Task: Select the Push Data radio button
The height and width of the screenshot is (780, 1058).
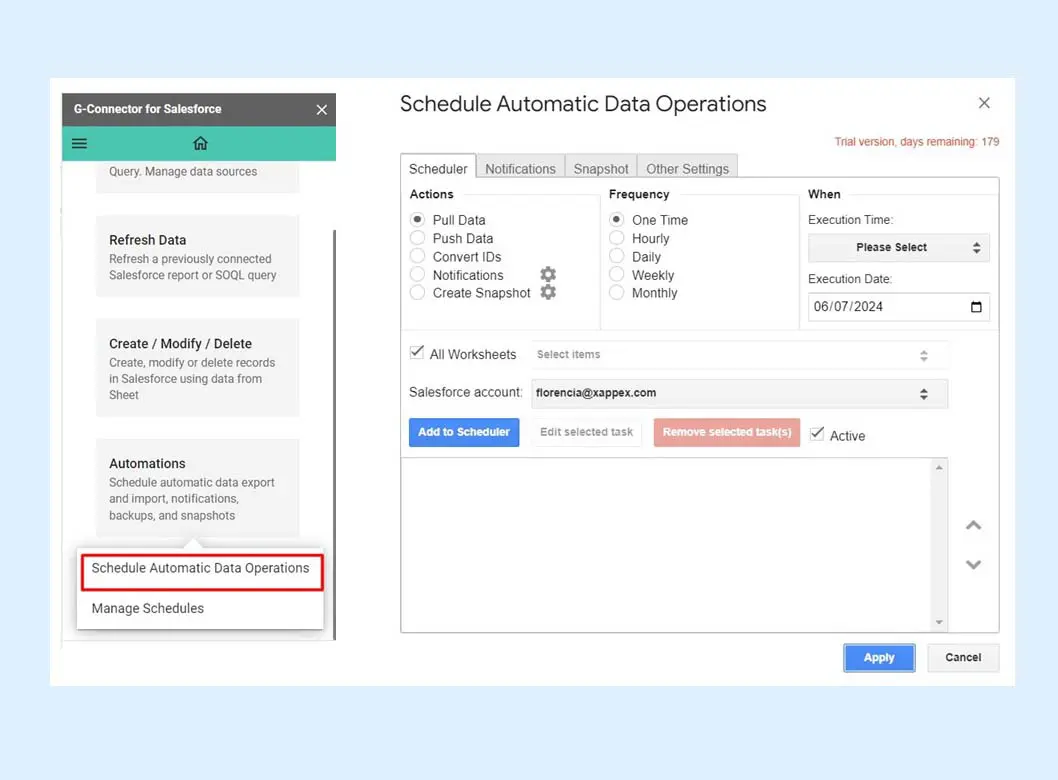Action: pyautogui.click(x=418, y=238)
